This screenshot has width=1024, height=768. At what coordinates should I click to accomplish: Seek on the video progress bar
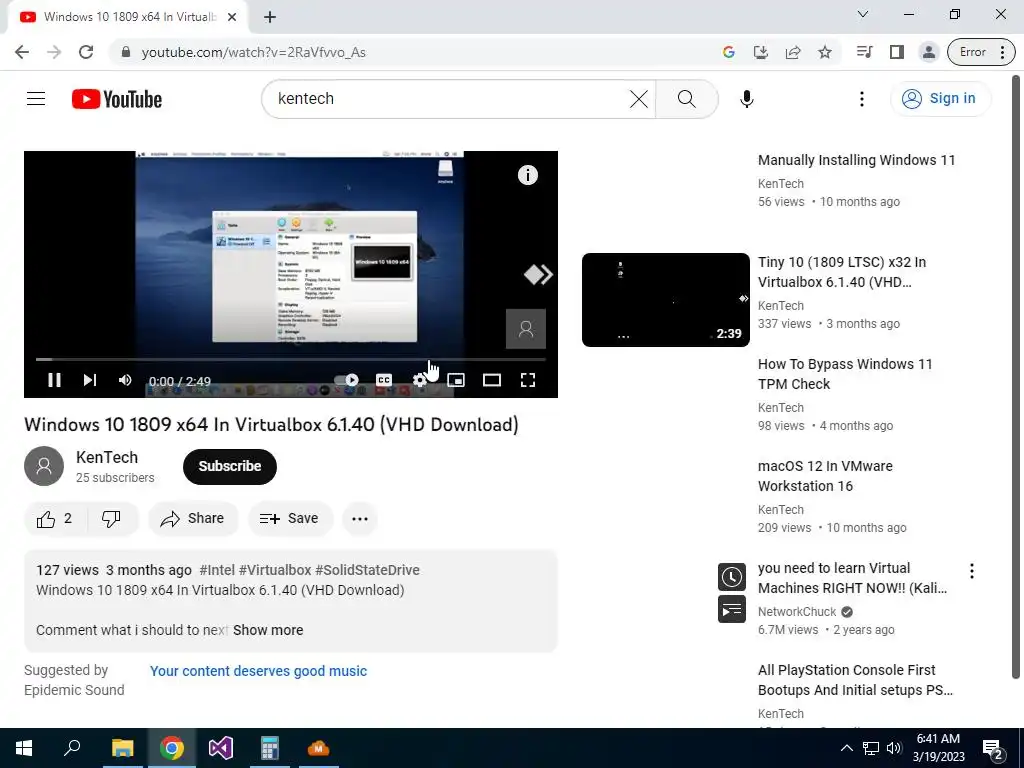[x=291, y=359]
